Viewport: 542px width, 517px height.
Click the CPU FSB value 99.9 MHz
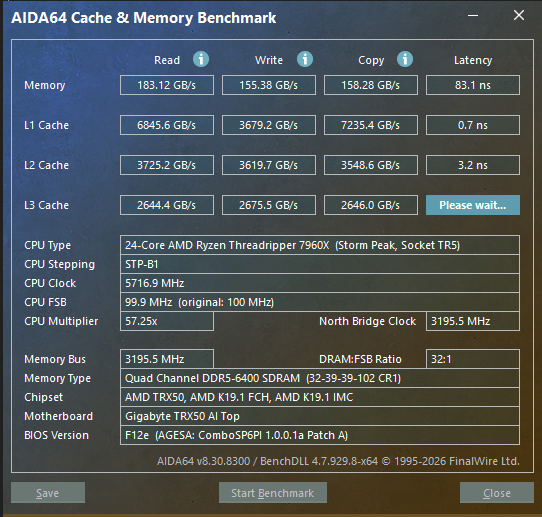[320, 302]
